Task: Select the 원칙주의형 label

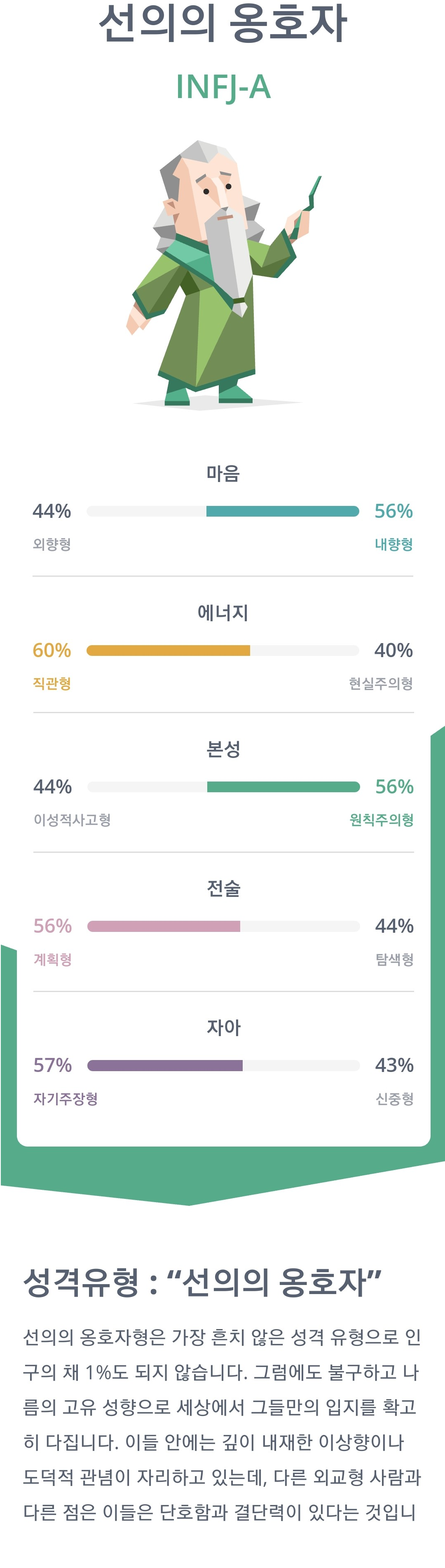Action: click(381, 820)
